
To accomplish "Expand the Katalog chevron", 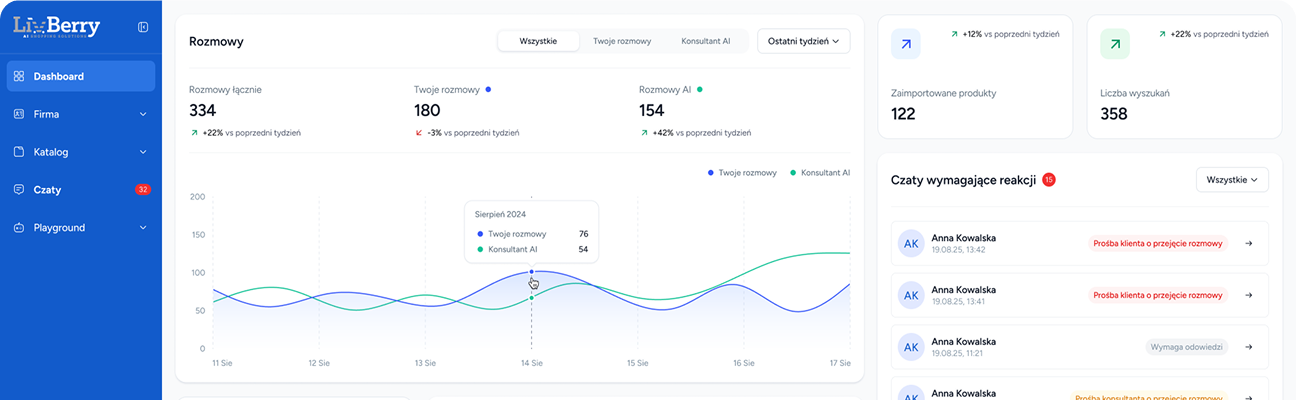I will (143, 152).
